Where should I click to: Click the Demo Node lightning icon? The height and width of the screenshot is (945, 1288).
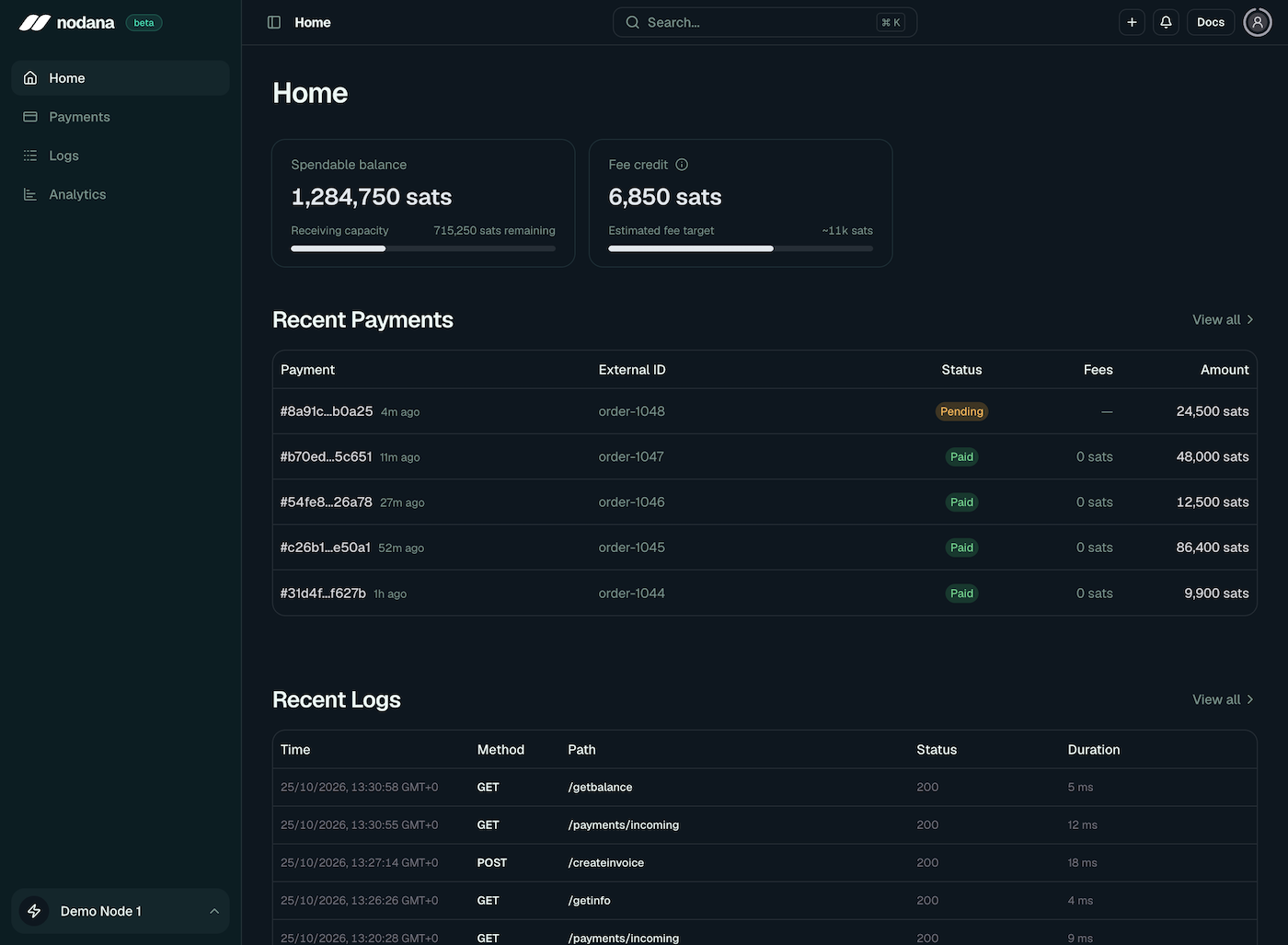tap(34, 911)
